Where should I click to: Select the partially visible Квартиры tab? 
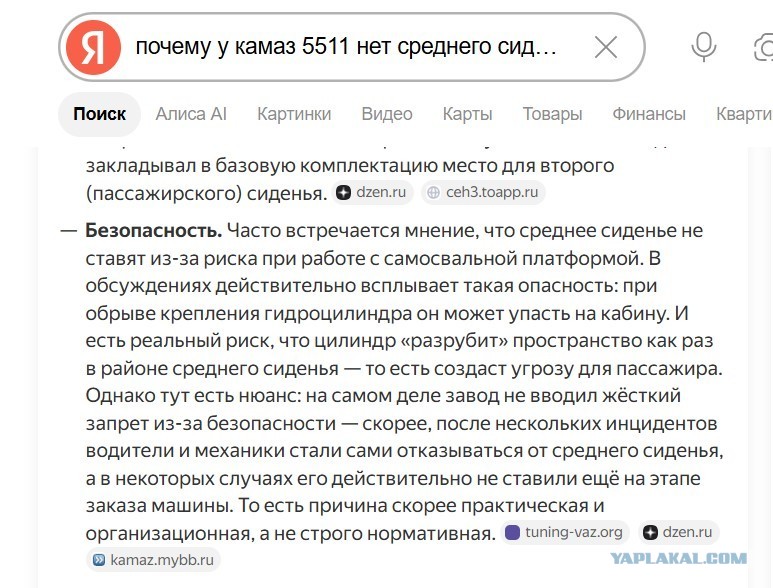pyautogui.click(x=744, y=114)
